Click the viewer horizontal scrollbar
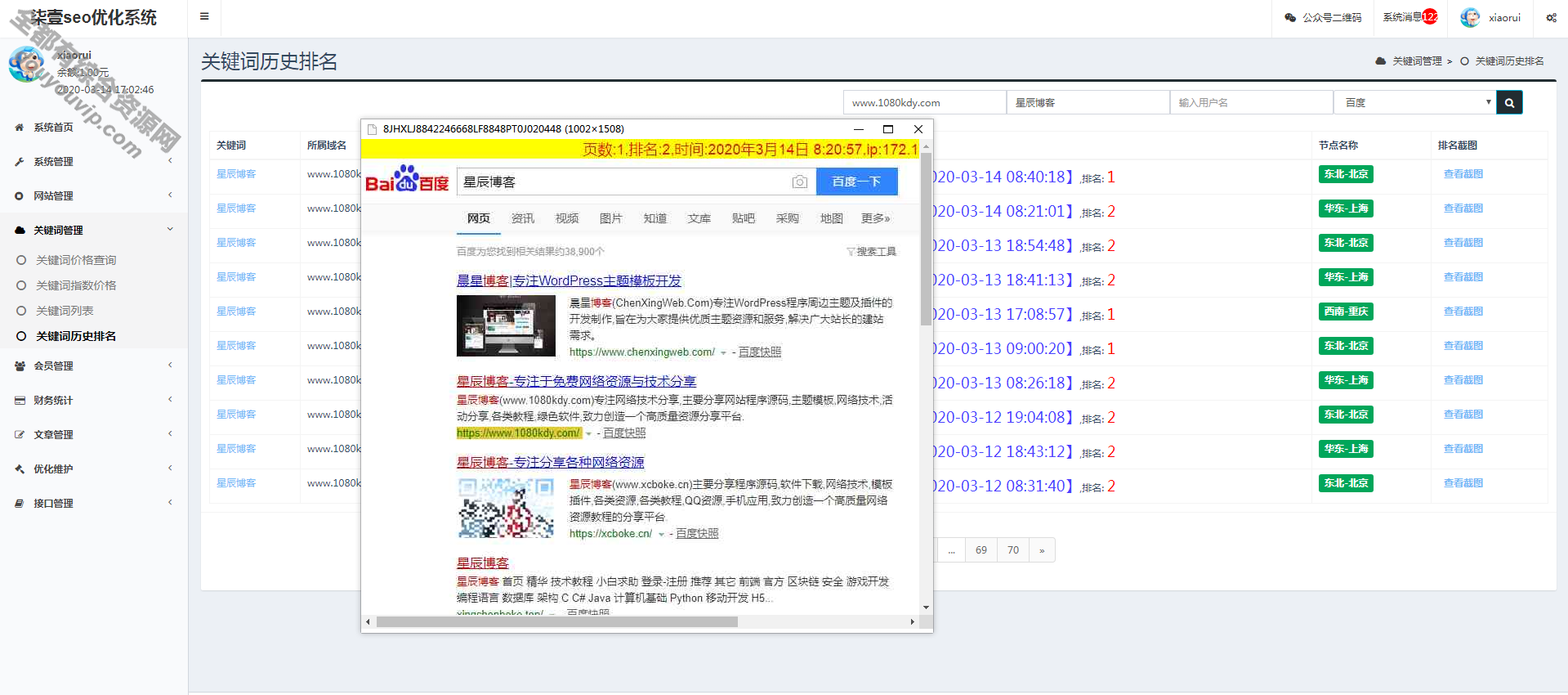The image size is (1568, 695). (x=556, y=621)
